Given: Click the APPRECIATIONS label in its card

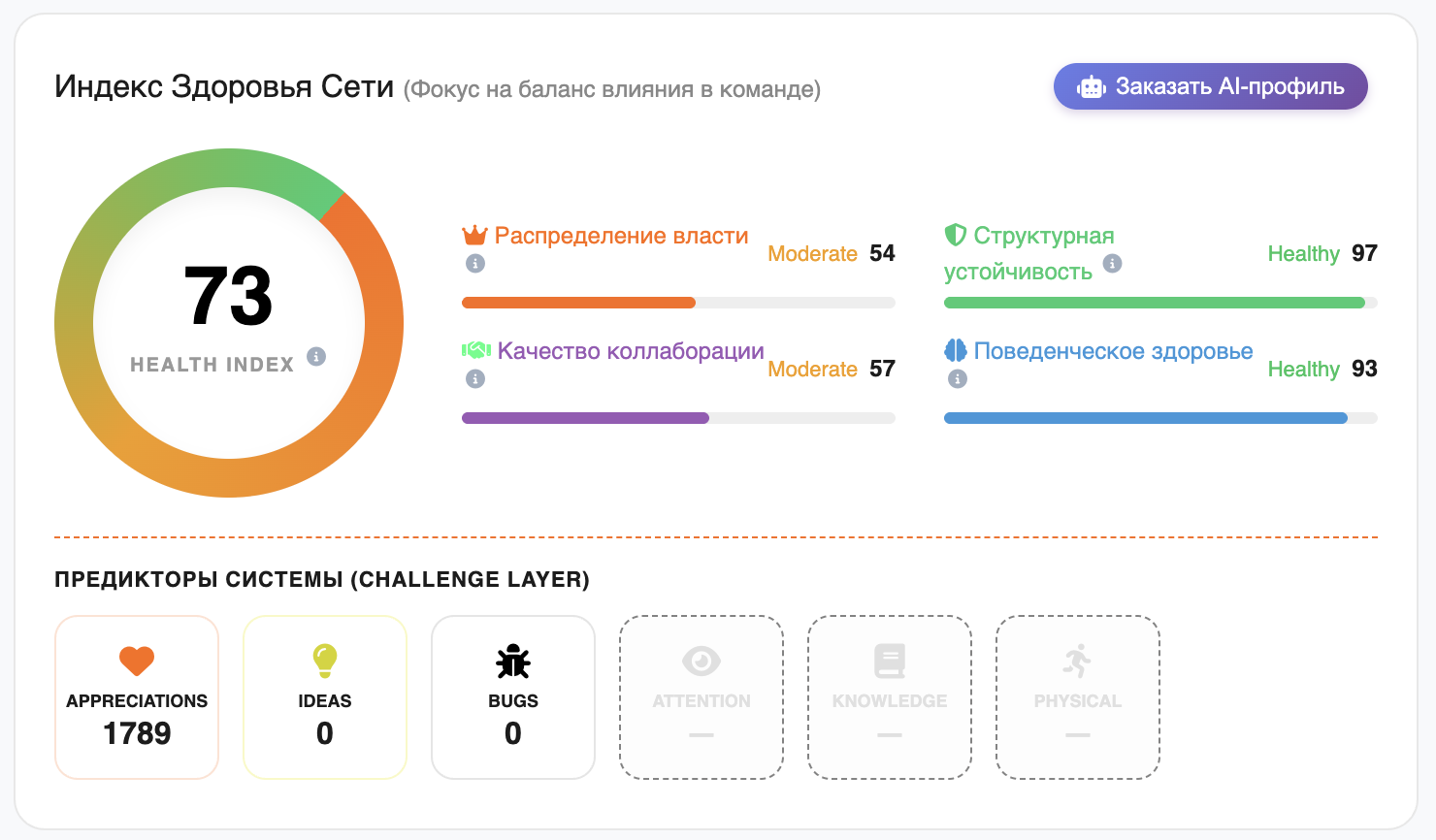Looking at the screenshot, I should pyautogui.click(x=137, y=701).
